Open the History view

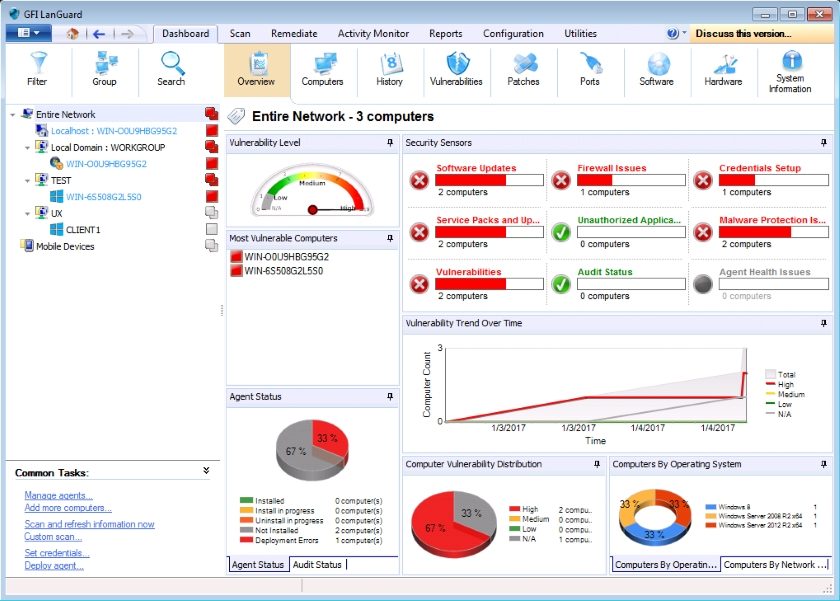pos(389,70)
